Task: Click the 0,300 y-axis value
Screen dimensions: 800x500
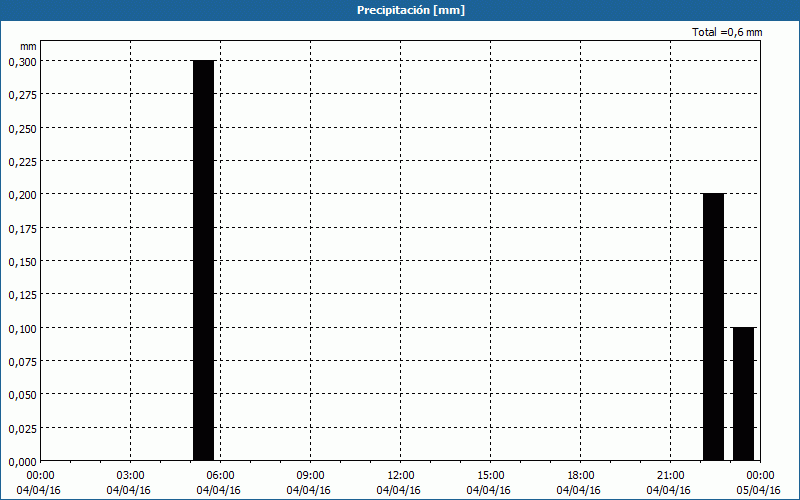Action: click(x=22, y=62)
